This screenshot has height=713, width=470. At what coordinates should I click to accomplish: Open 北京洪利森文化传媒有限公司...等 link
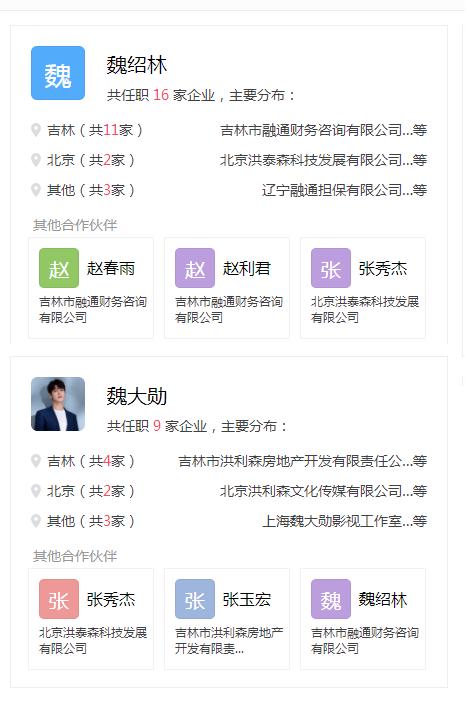[324, 491]
